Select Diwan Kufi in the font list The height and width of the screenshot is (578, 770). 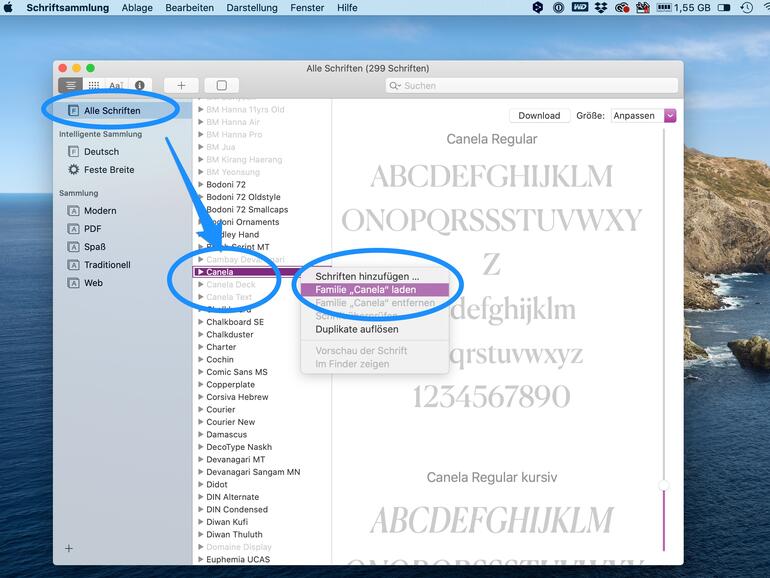pos(227,522)
